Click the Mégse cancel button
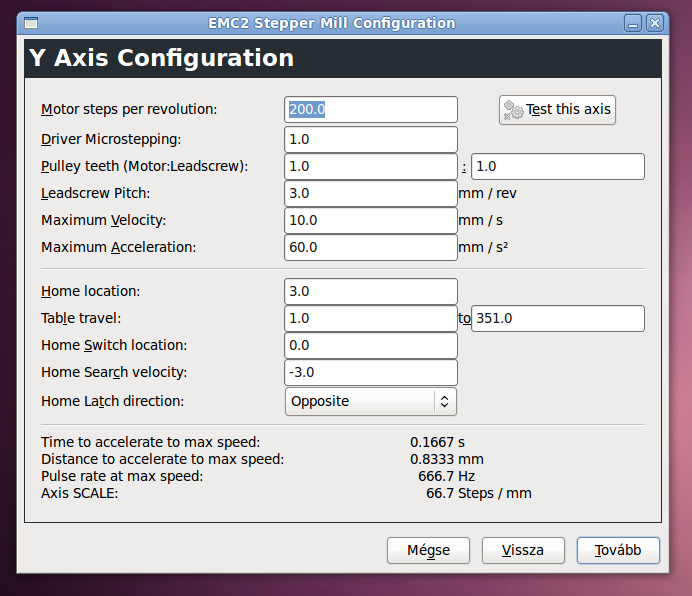692x596 pixels. [428, 551]
